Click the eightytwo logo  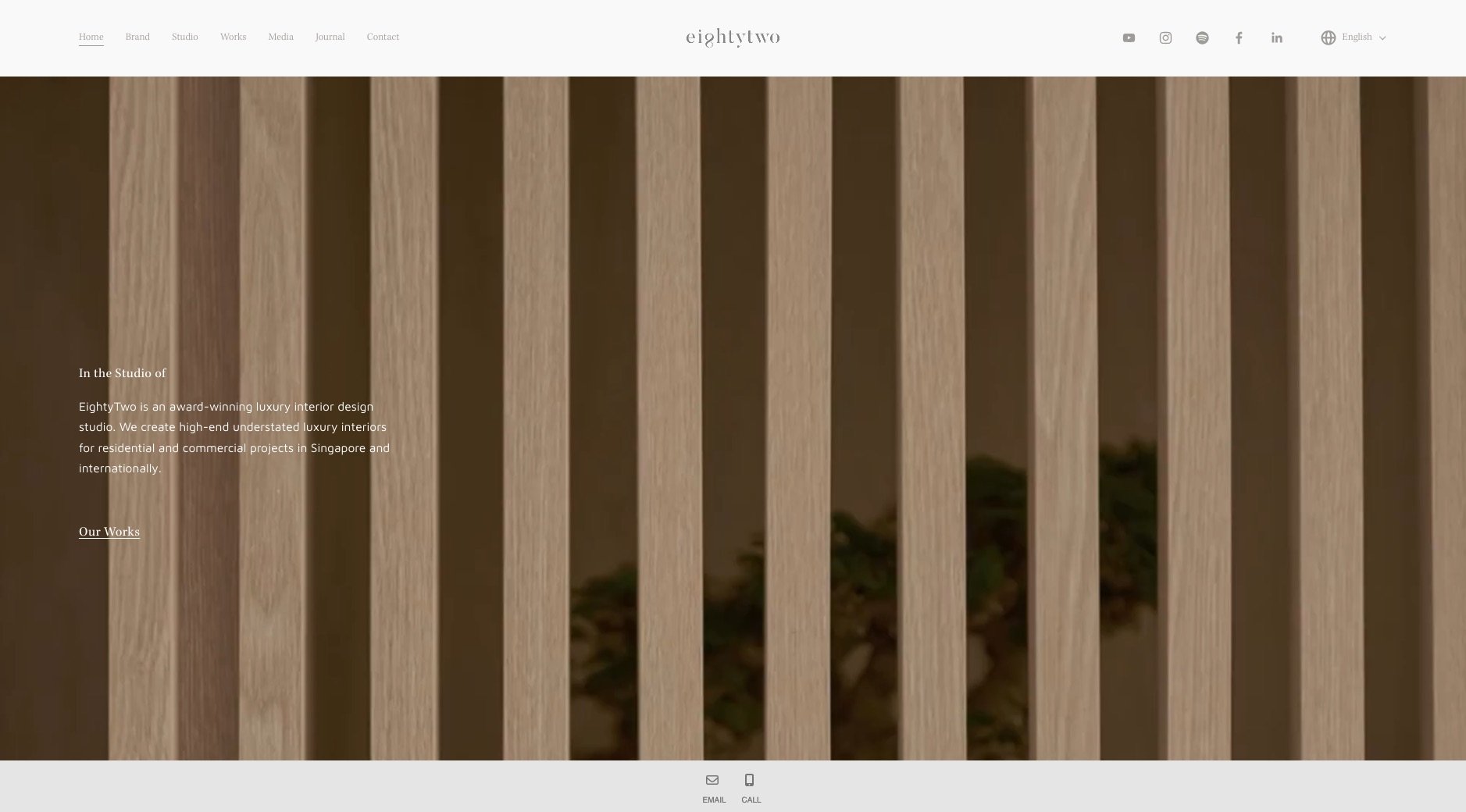tap(733, 37)
